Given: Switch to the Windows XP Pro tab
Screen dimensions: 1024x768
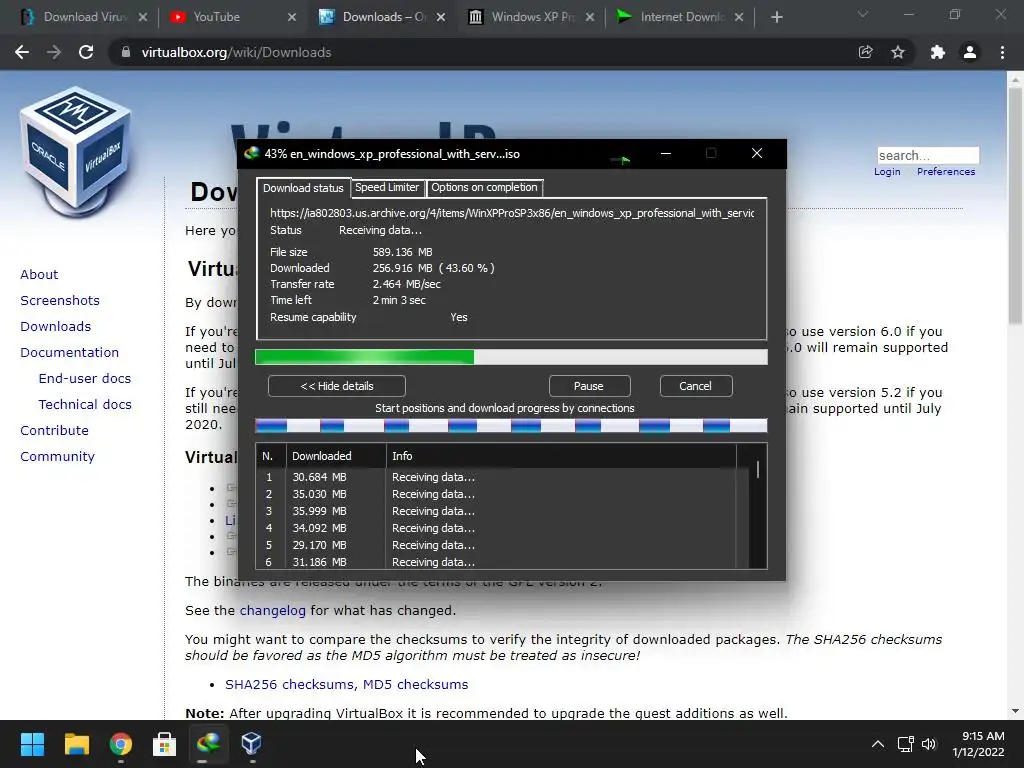Looking at the screenshot, I should pos(532,17).
